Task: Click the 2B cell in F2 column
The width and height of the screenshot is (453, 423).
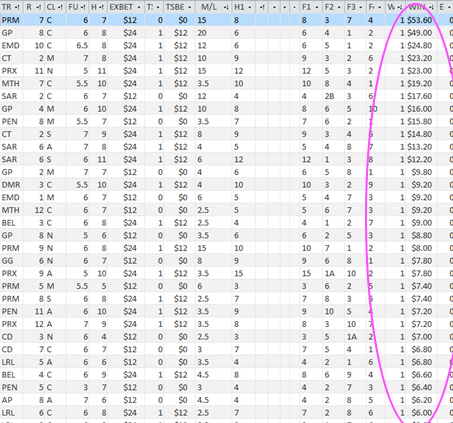Action: pos(334,96)
